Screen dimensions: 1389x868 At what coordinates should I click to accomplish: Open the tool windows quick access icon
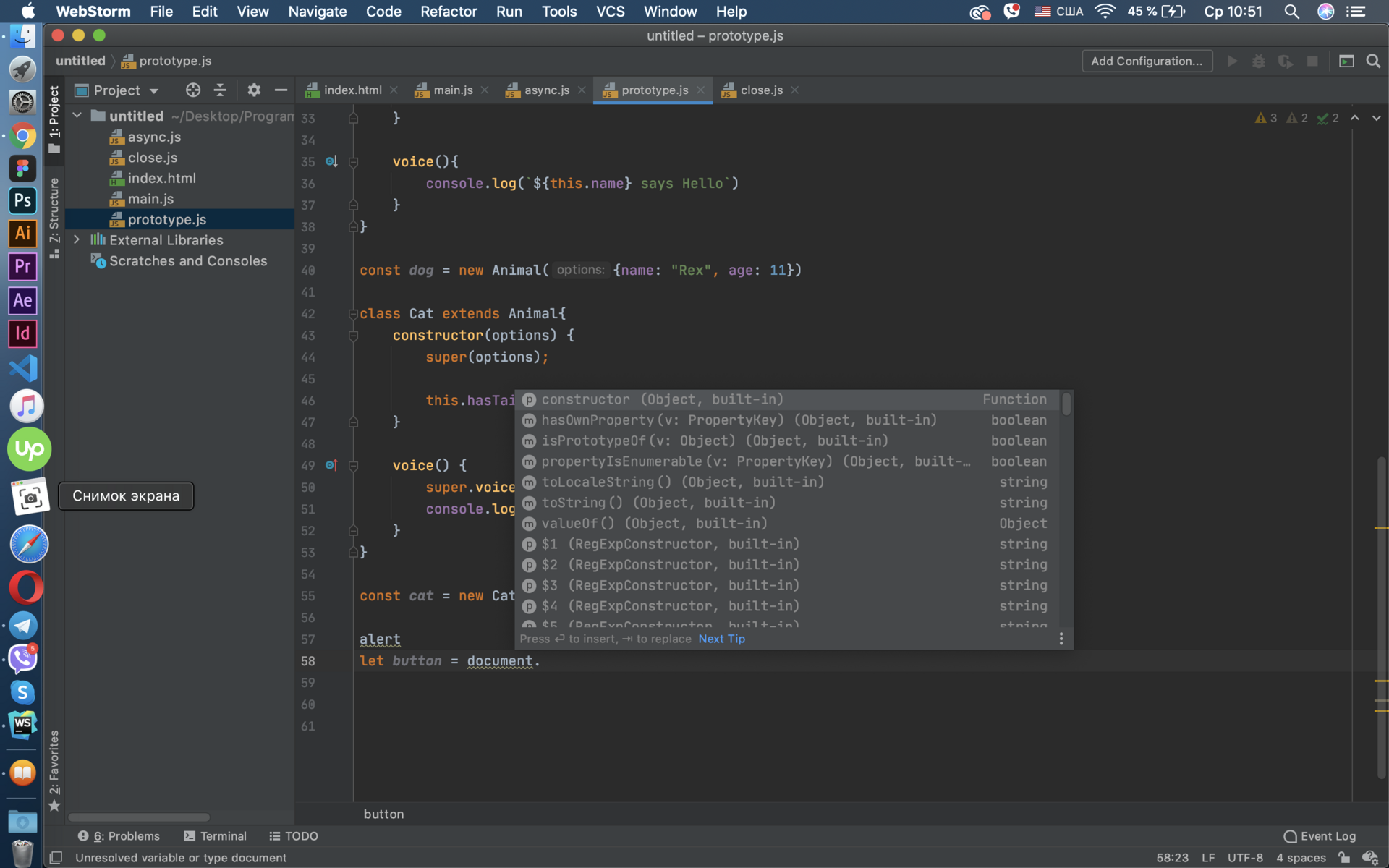tap(56, 858)
